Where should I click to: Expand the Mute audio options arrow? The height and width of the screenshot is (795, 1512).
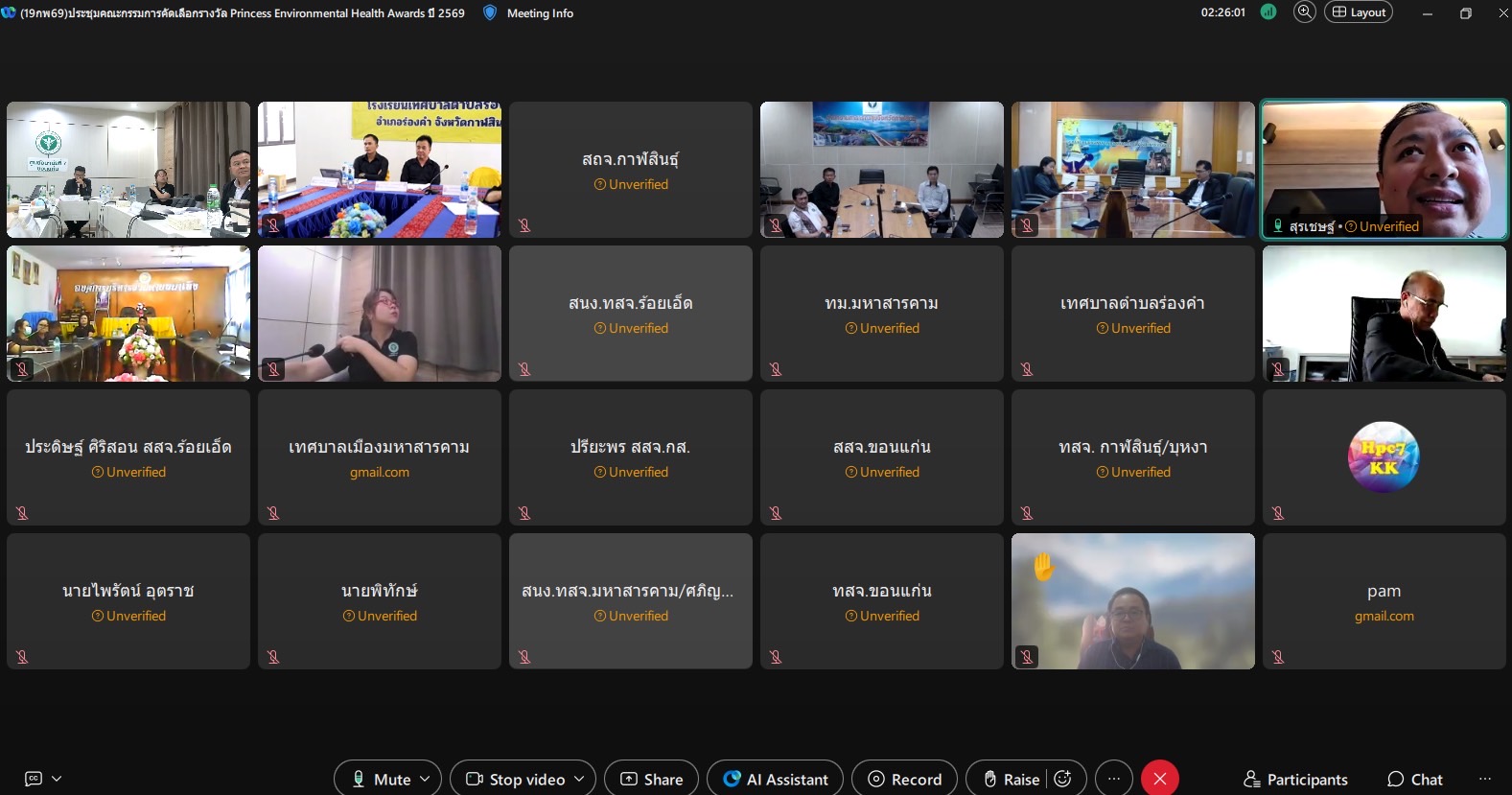[x=425, y=779]
